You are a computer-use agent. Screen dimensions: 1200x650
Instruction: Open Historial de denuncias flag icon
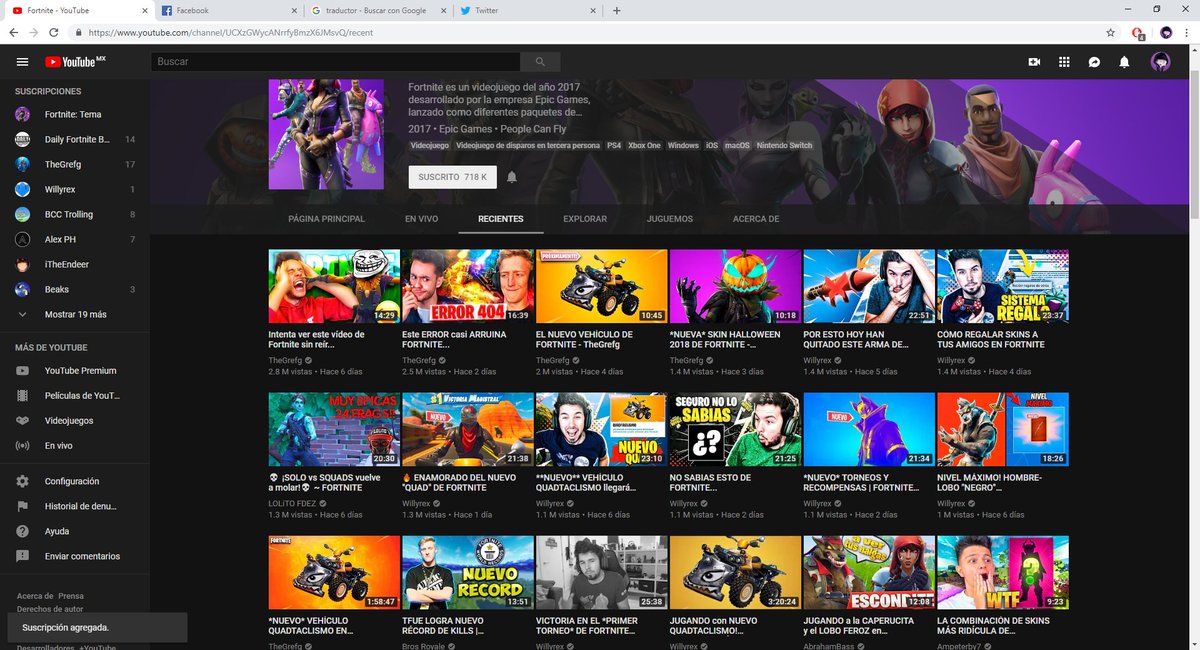coord(23,506)
